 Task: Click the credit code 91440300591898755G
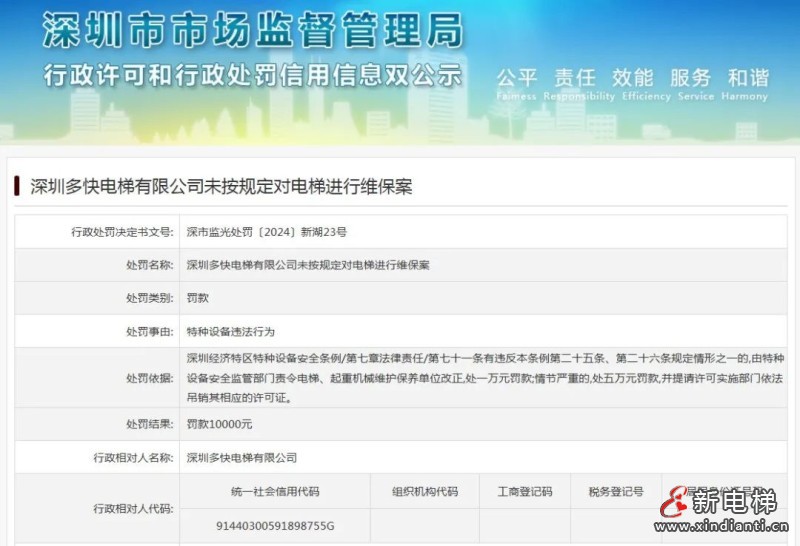(275, 525)
